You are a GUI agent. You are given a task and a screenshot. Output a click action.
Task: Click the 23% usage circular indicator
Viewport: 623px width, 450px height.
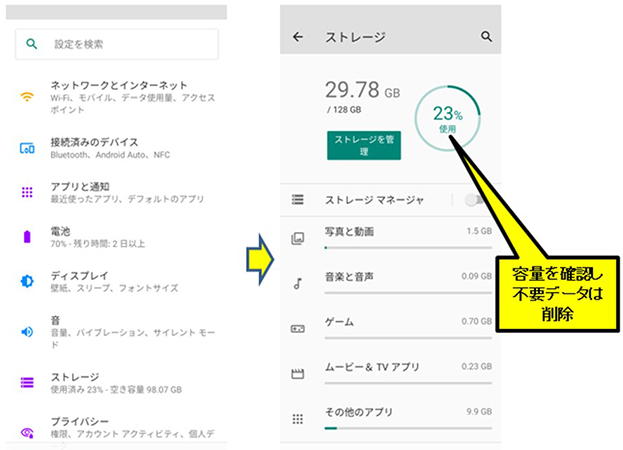(x=446, y=117)
